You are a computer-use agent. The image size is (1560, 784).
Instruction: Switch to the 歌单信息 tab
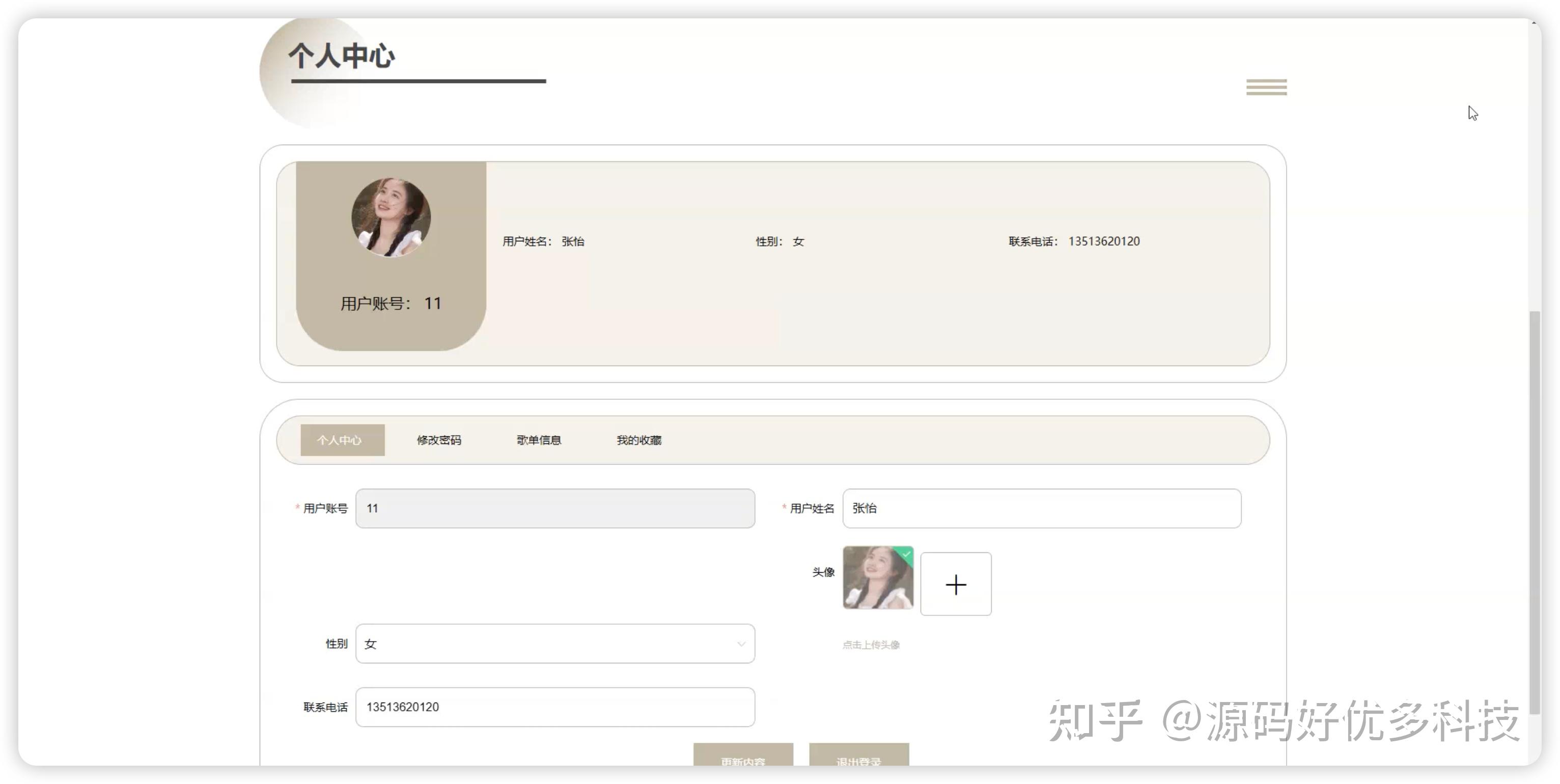click(x=538, y=440)
